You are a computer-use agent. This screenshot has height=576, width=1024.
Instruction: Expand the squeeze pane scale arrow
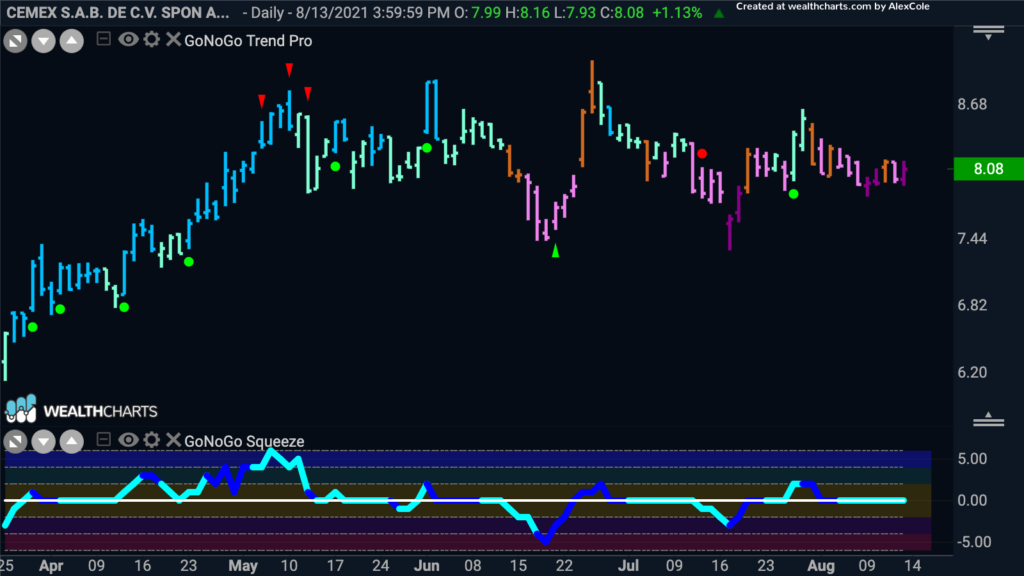pyautogui.click(x=988, y=420)
